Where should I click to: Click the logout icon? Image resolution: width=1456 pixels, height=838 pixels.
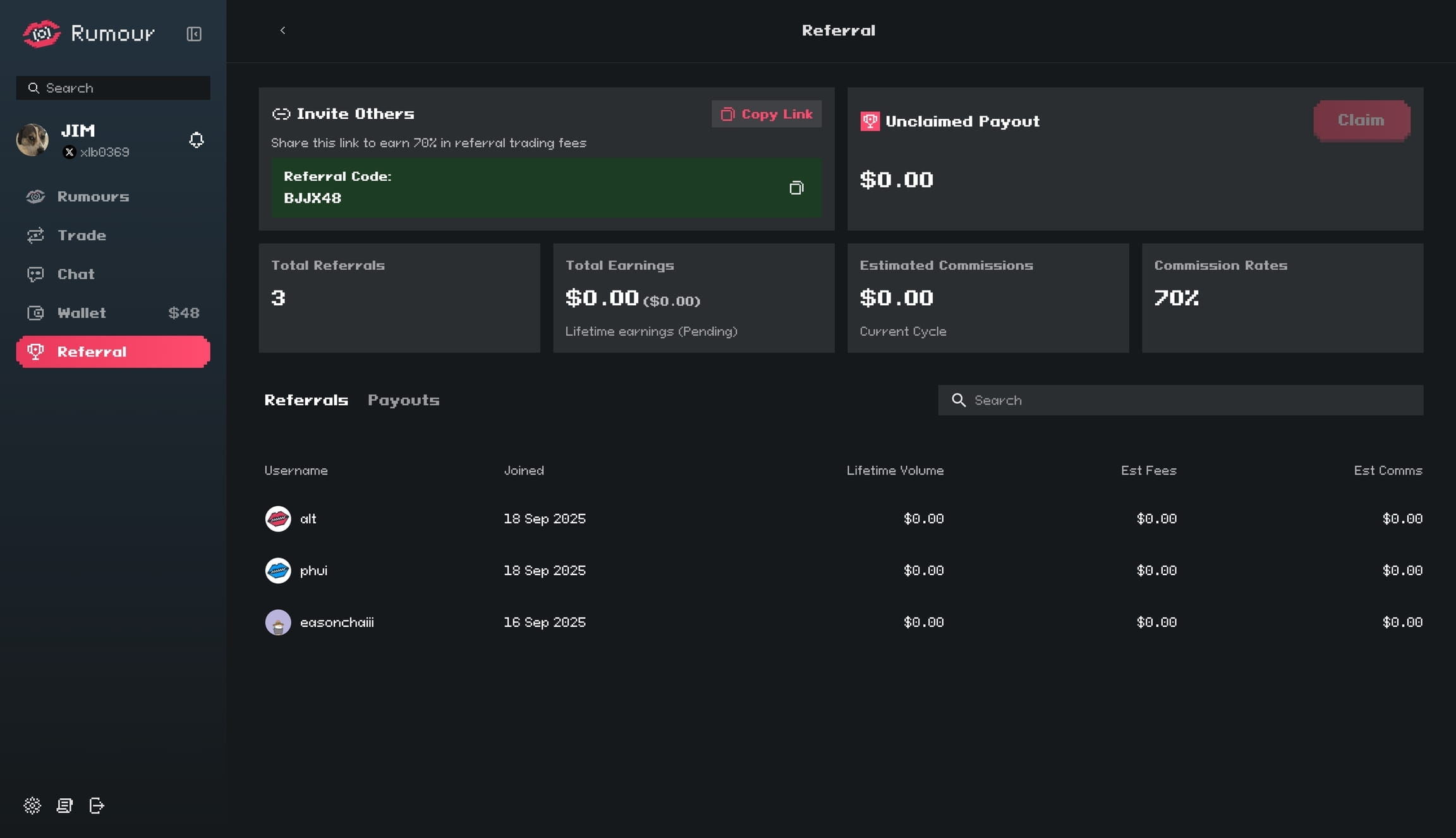pyautogui.click(x=97, y=805)
